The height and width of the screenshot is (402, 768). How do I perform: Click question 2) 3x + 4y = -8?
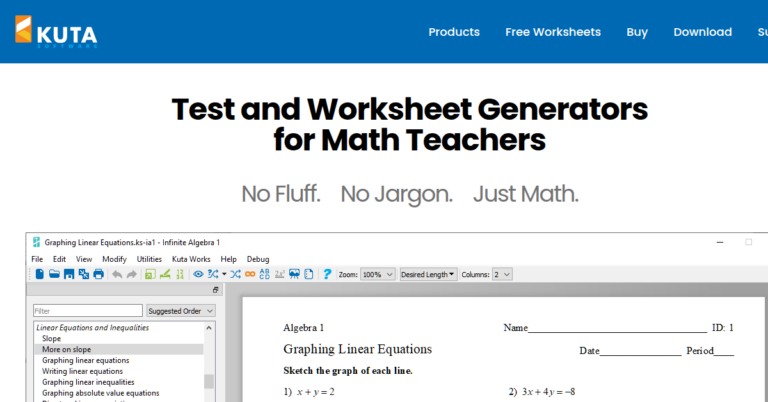(x=542, y=392)
